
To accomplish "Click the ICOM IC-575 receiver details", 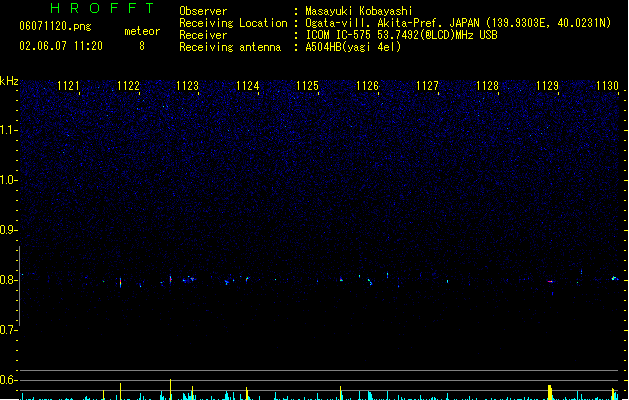I will (x=401, y=35).
